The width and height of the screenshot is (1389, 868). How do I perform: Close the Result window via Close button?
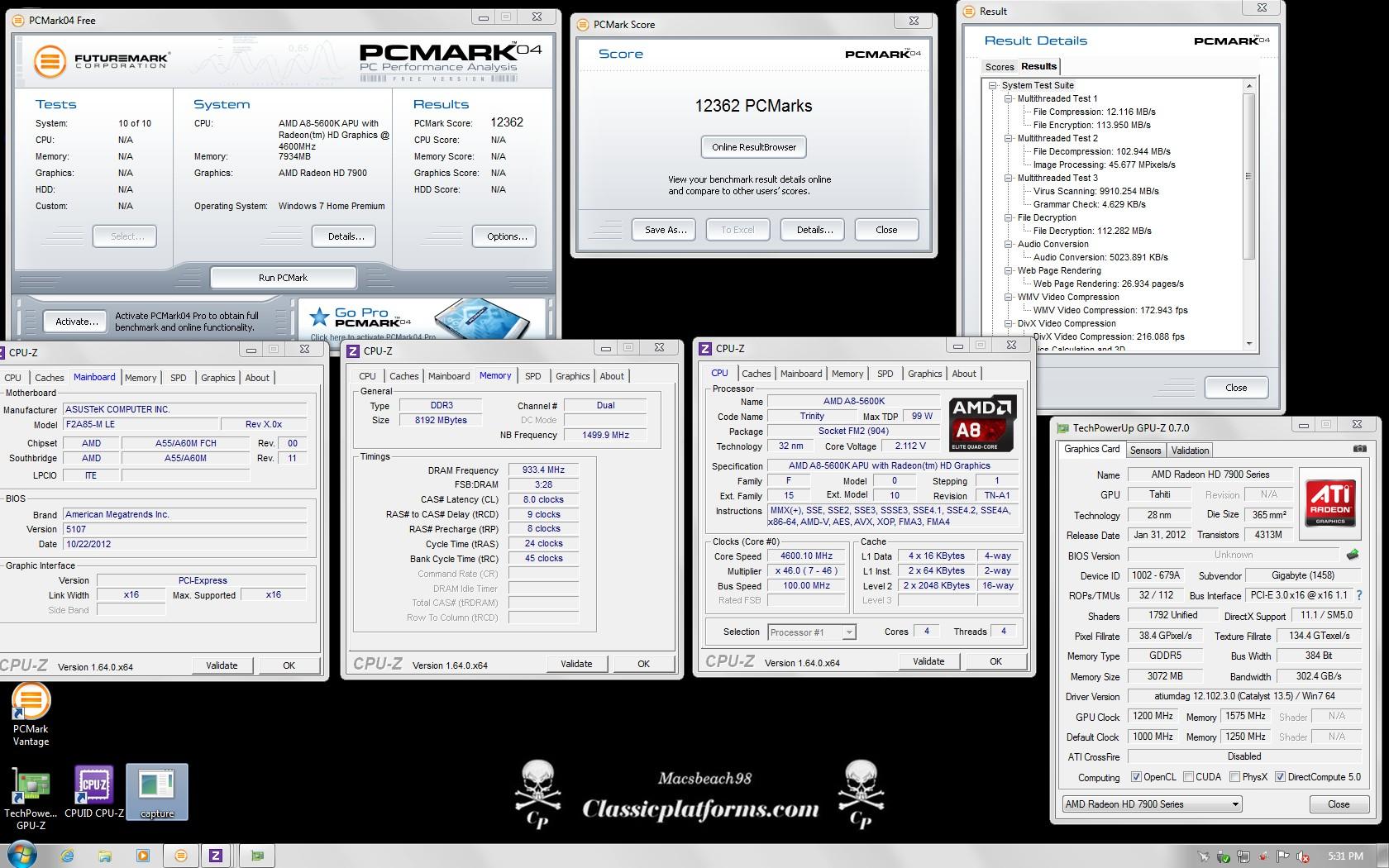(x=1235, y=388)
